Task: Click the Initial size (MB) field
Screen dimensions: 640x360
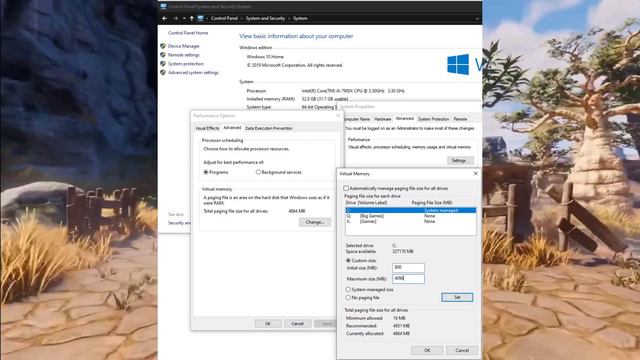Action: (x=408, y=267)
